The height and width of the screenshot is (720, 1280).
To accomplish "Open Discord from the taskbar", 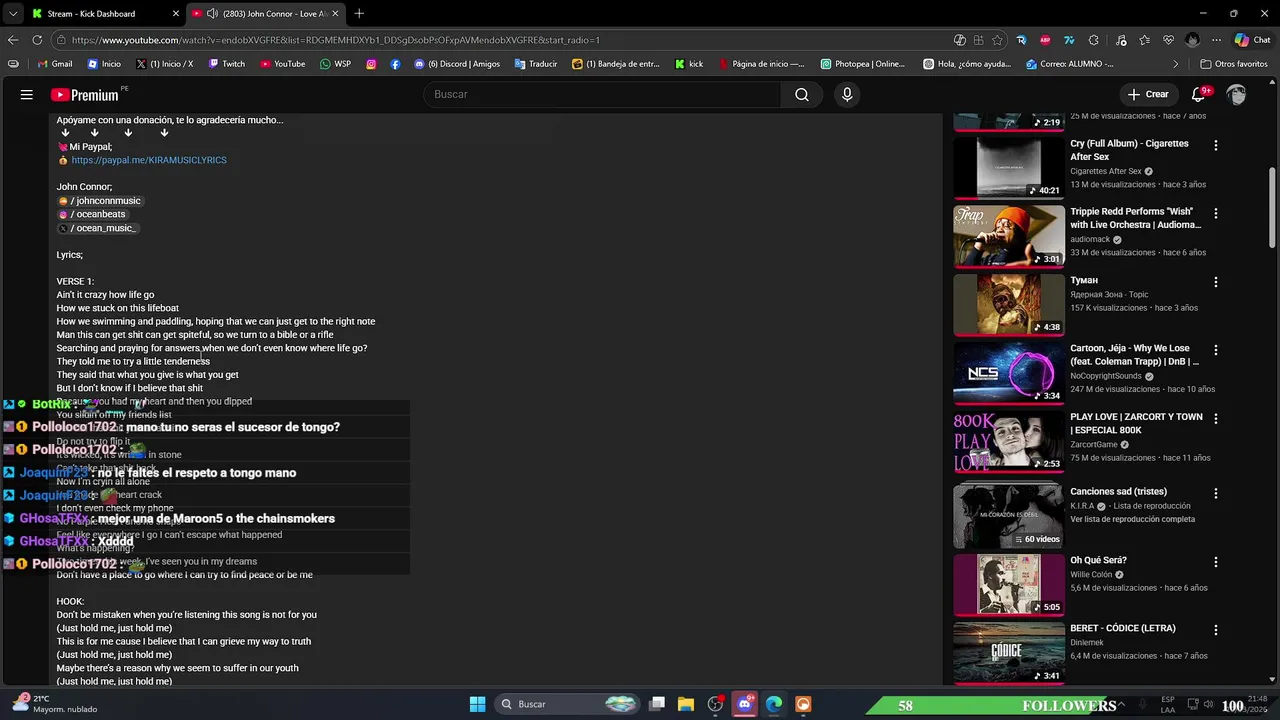I will click(x=744, y=704).
